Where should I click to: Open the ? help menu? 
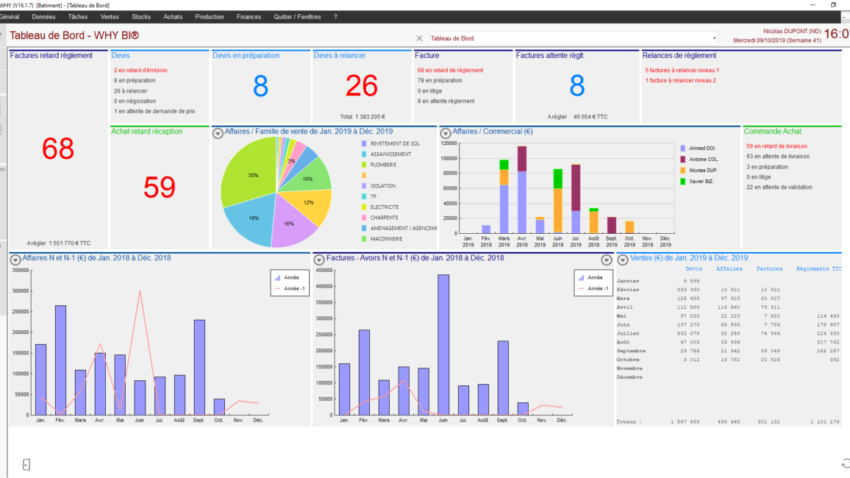(x=336, y=17)
